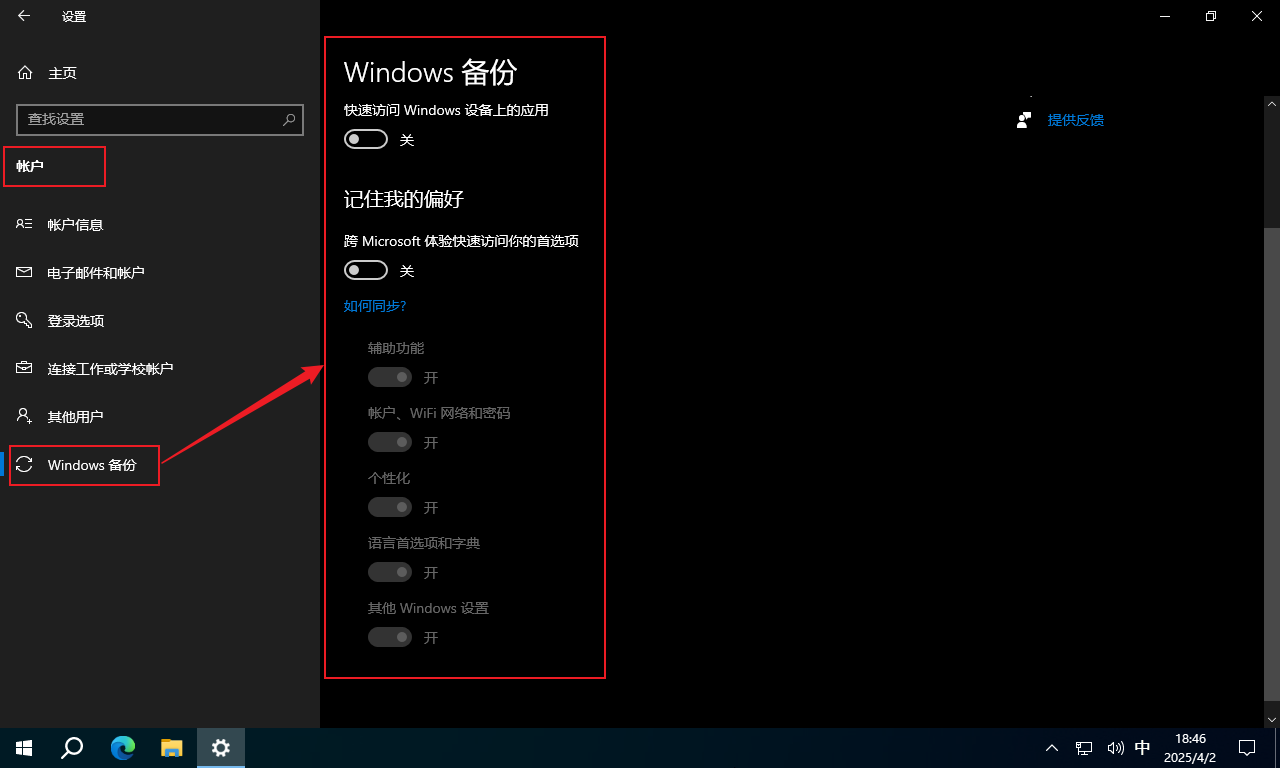This screenshot has height=768, width=1280.
Task: Toggle the 其他 Windows 设置 switch
Action: pos(390,637)
